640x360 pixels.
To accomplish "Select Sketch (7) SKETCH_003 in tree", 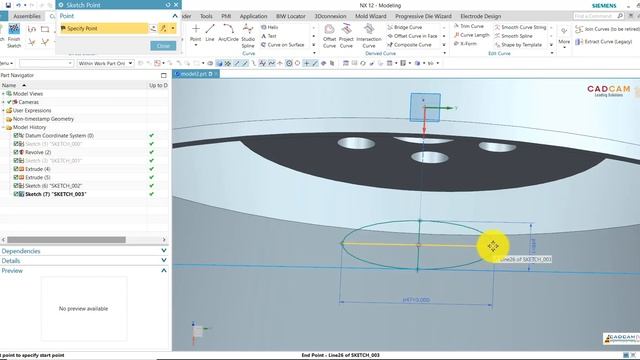I will (x=56, y=194).
